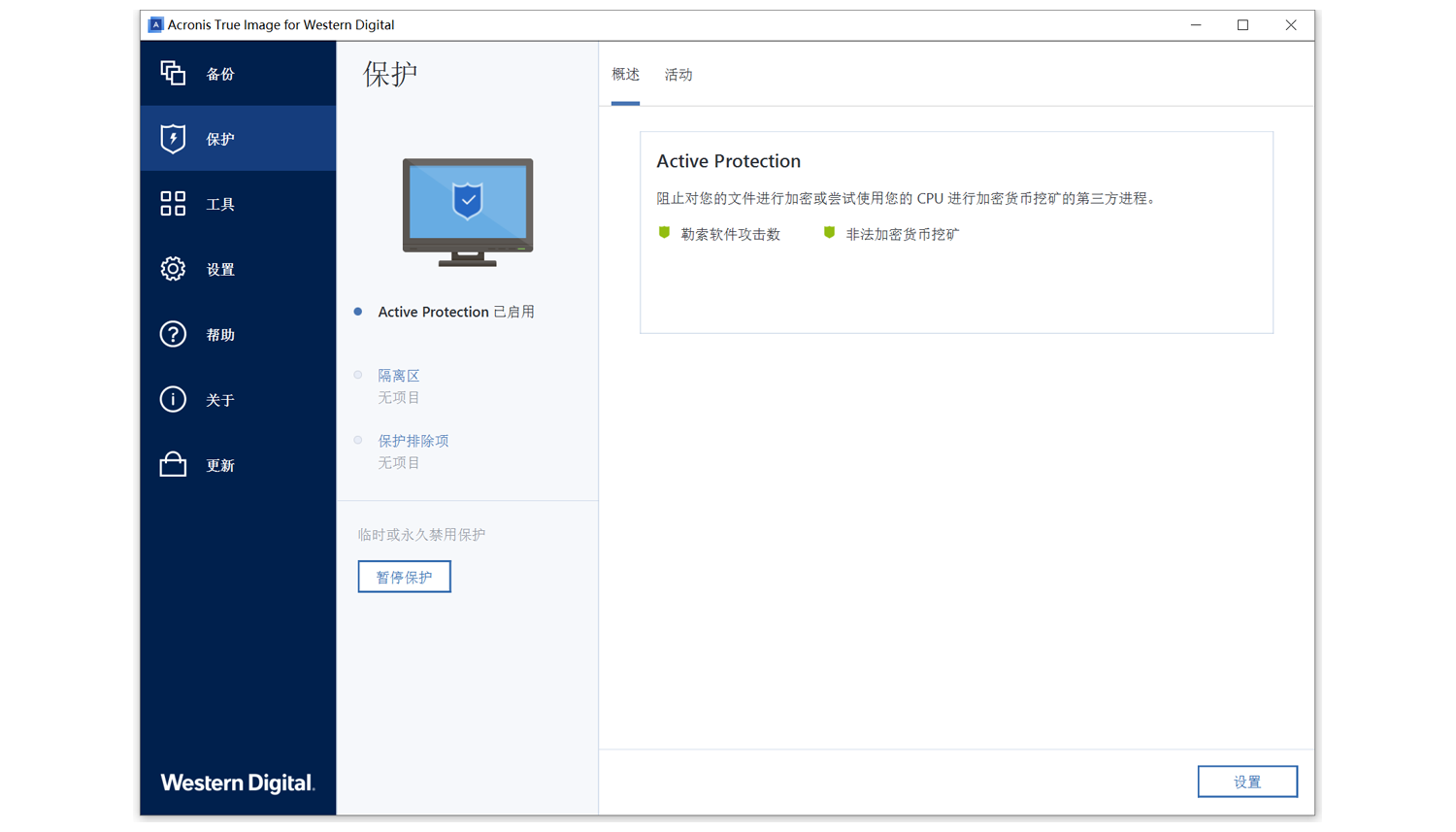Click the 勒索软件攻击数 label
Viewport: 1456px width, 832px height.
click(x=731, y=234)
